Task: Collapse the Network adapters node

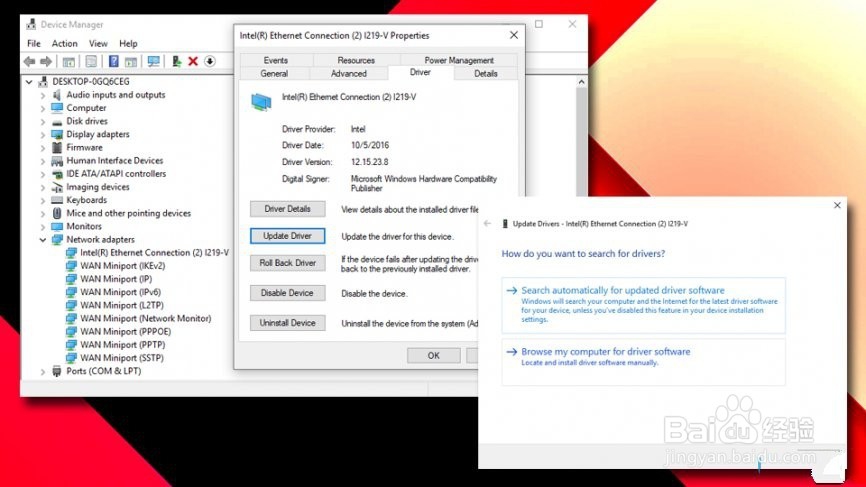Action: pos(43,240)
